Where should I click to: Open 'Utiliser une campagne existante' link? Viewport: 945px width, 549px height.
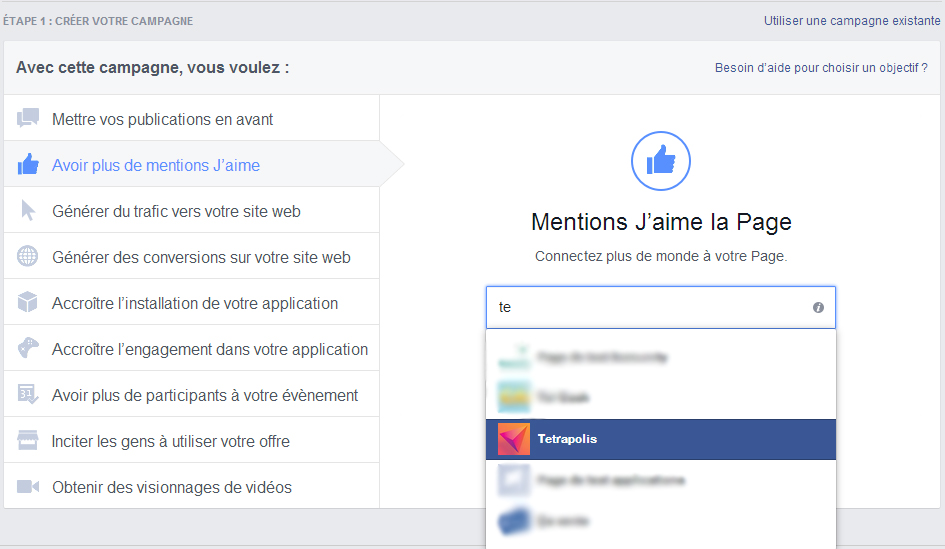852,20
